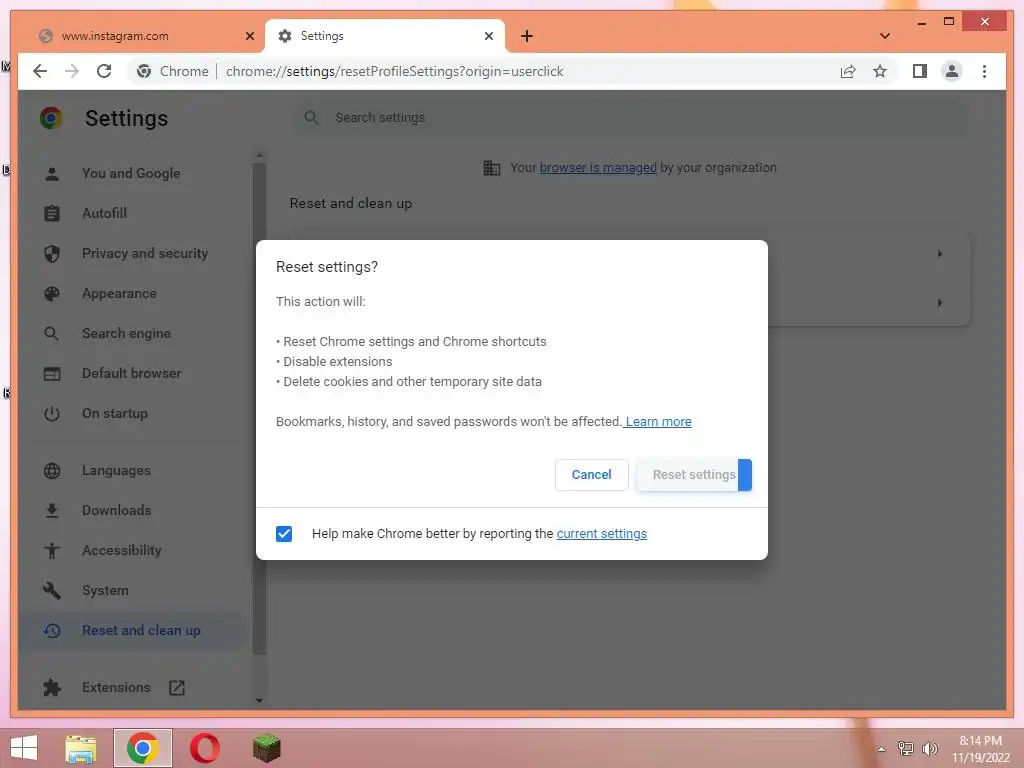Launch Opera from the taskbar
This screenshot has width=1024, height=768.
coord(204,748)
